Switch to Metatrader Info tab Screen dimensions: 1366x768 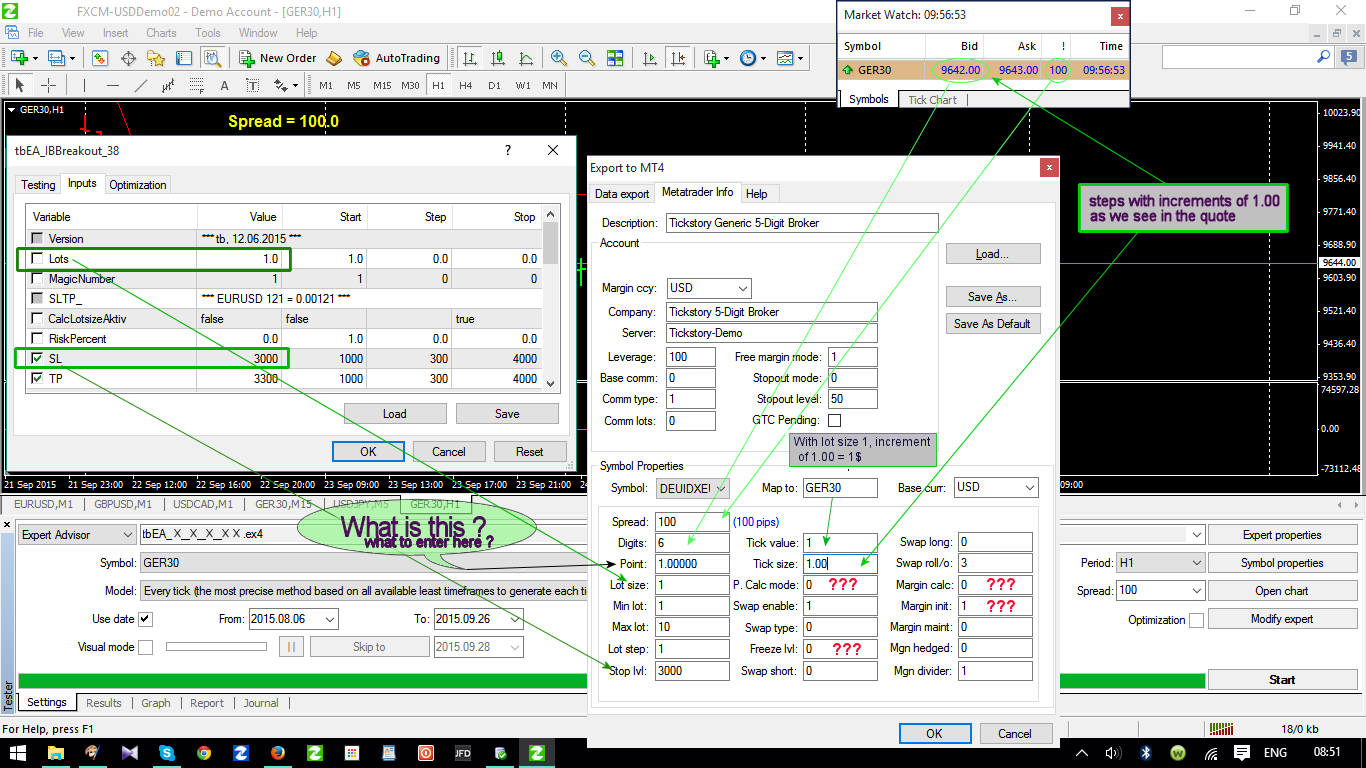point(698,192)
